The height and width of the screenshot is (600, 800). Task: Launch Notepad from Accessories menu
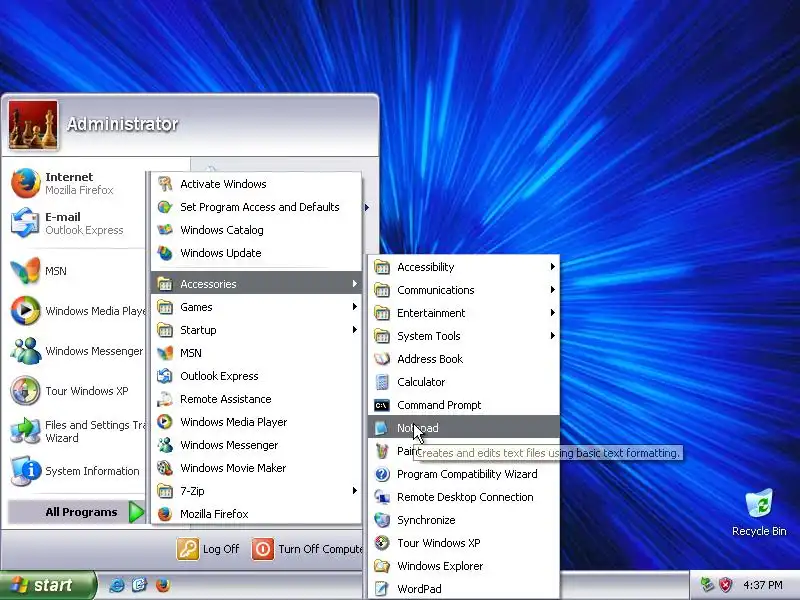tap(464, 428)
